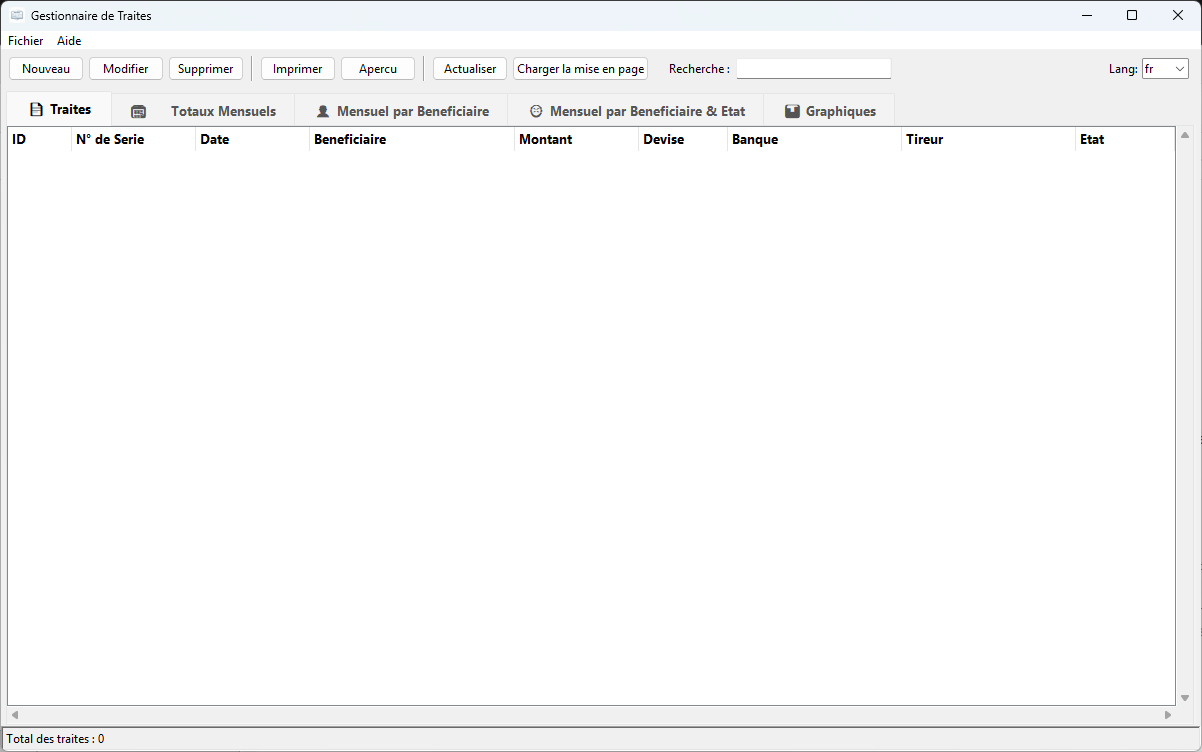This screenshot has width=1202, height=752.
Task: Focus the Recherche search field
Action: 814,69
